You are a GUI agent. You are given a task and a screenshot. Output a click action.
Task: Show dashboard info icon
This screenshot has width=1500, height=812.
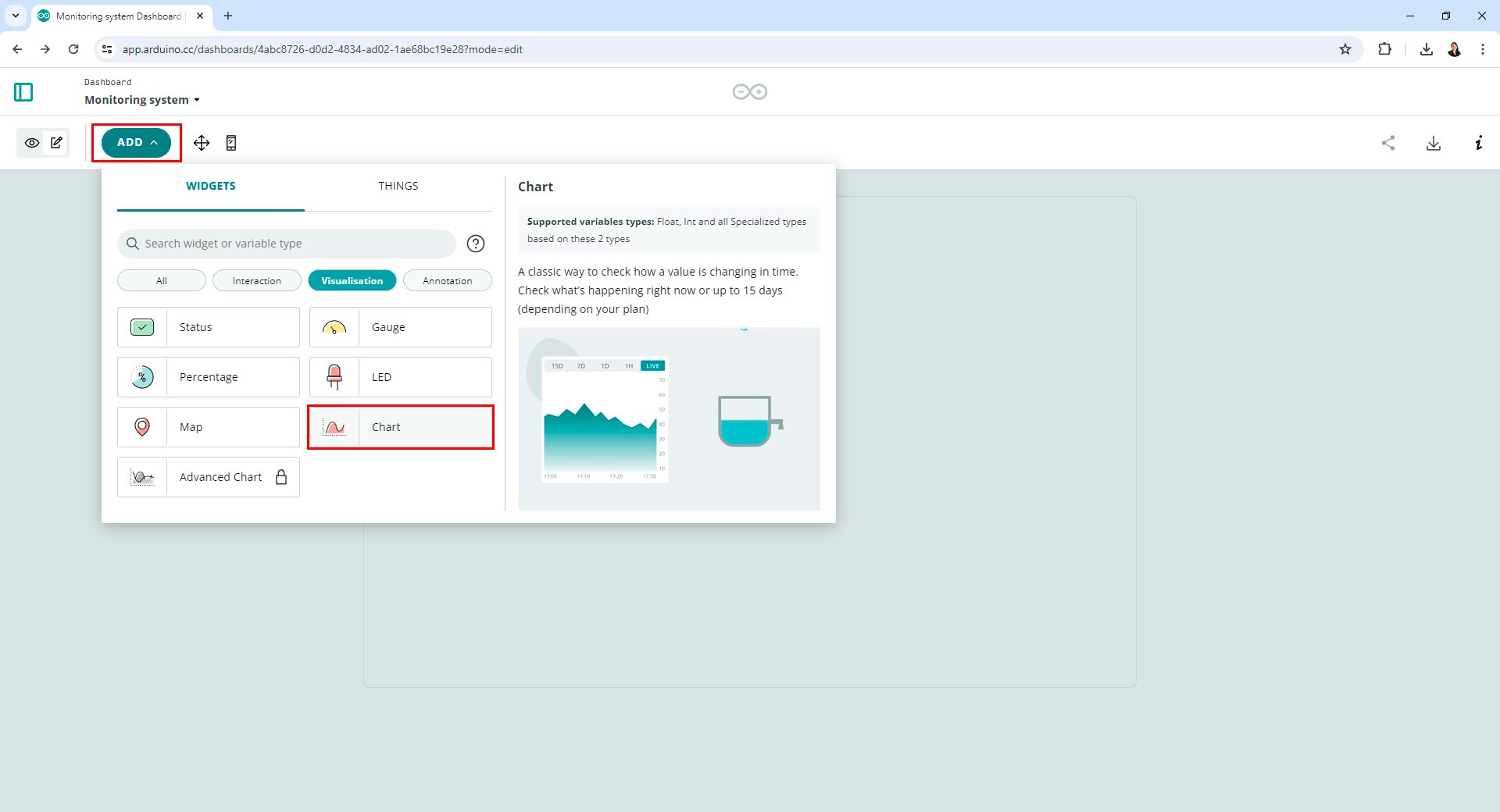point(1479,143)
